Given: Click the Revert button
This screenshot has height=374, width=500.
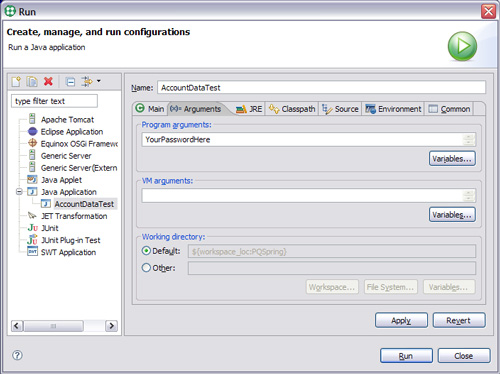Looking at the screenshot, I should coord(459,320).
